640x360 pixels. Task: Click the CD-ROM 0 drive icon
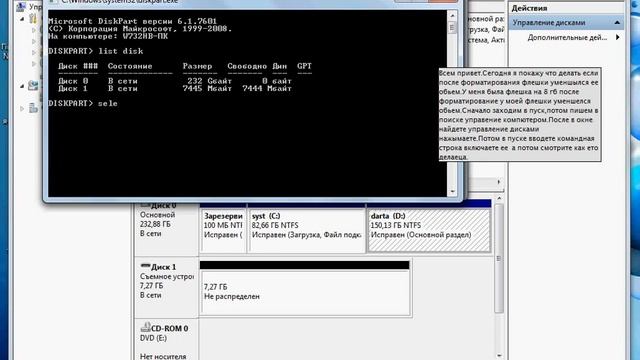[145, 327]
